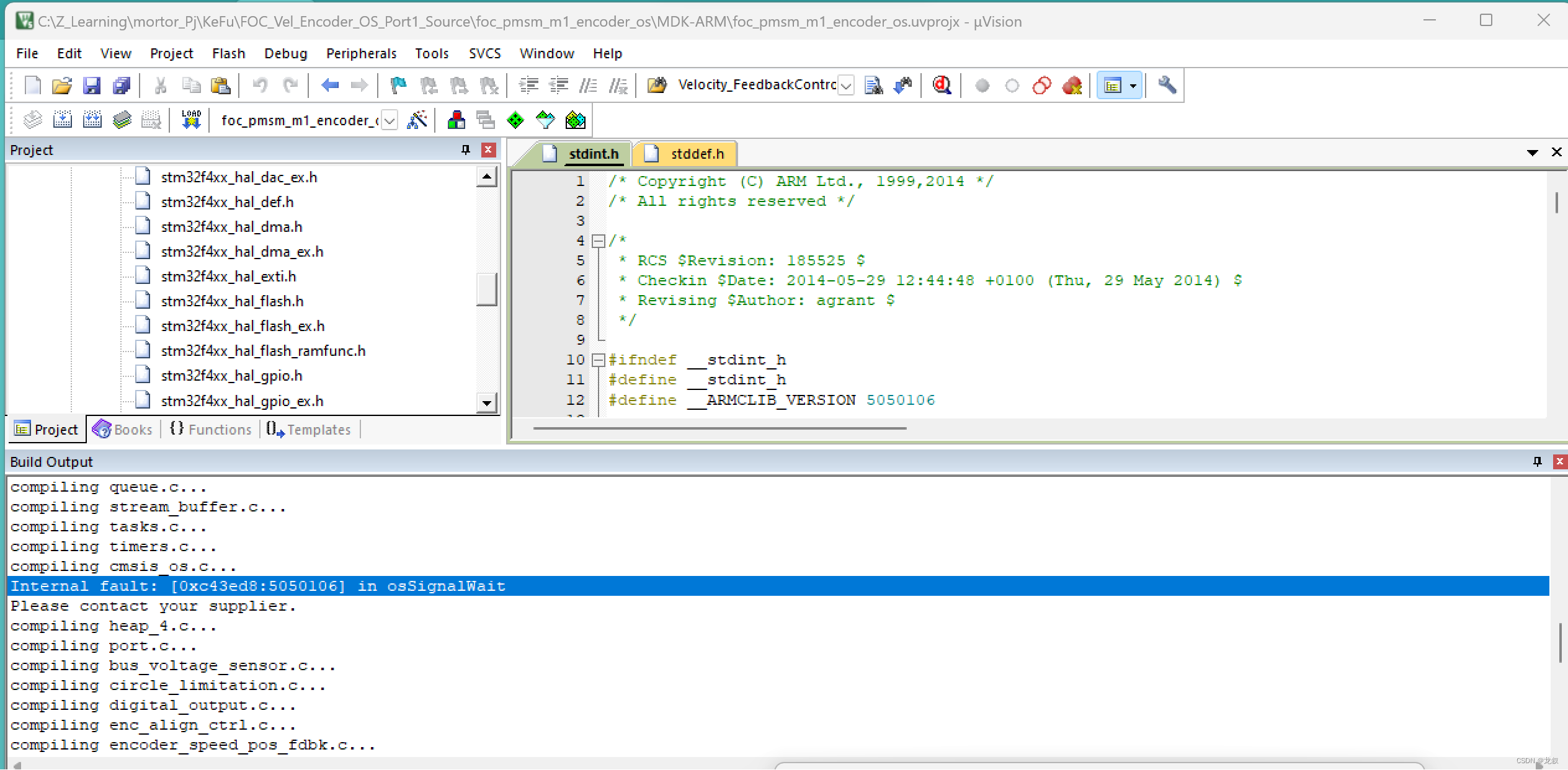Collapse the #ifndef fold at line 10
1568x770 pixels.
599,360
